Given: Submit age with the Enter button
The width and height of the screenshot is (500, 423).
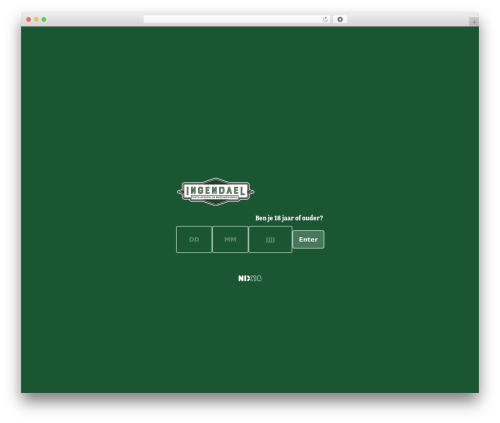Looking at the screenshot, I should [308, 239].
